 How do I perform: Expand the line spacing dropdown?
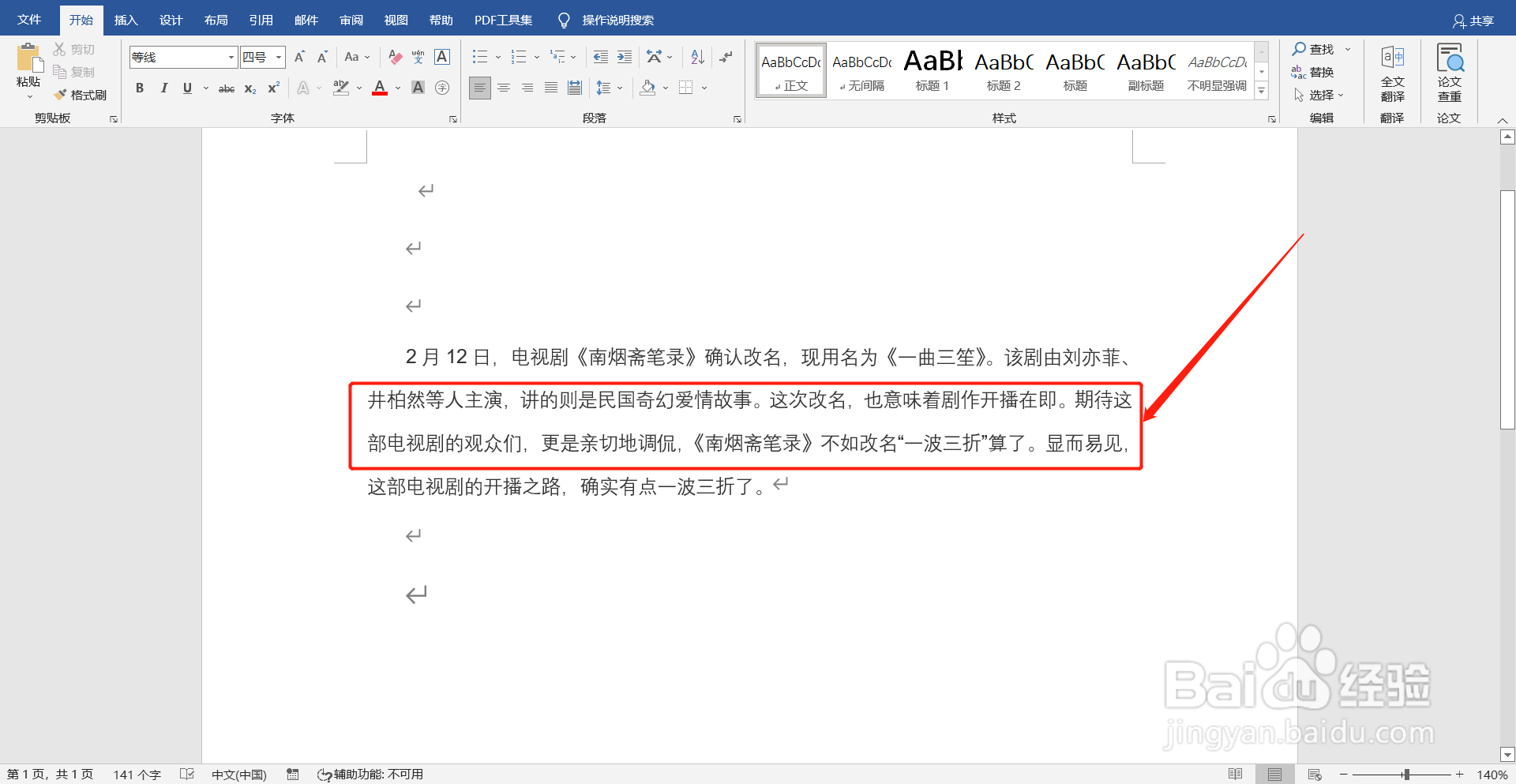pyautogui.click(x=620, y=88)
